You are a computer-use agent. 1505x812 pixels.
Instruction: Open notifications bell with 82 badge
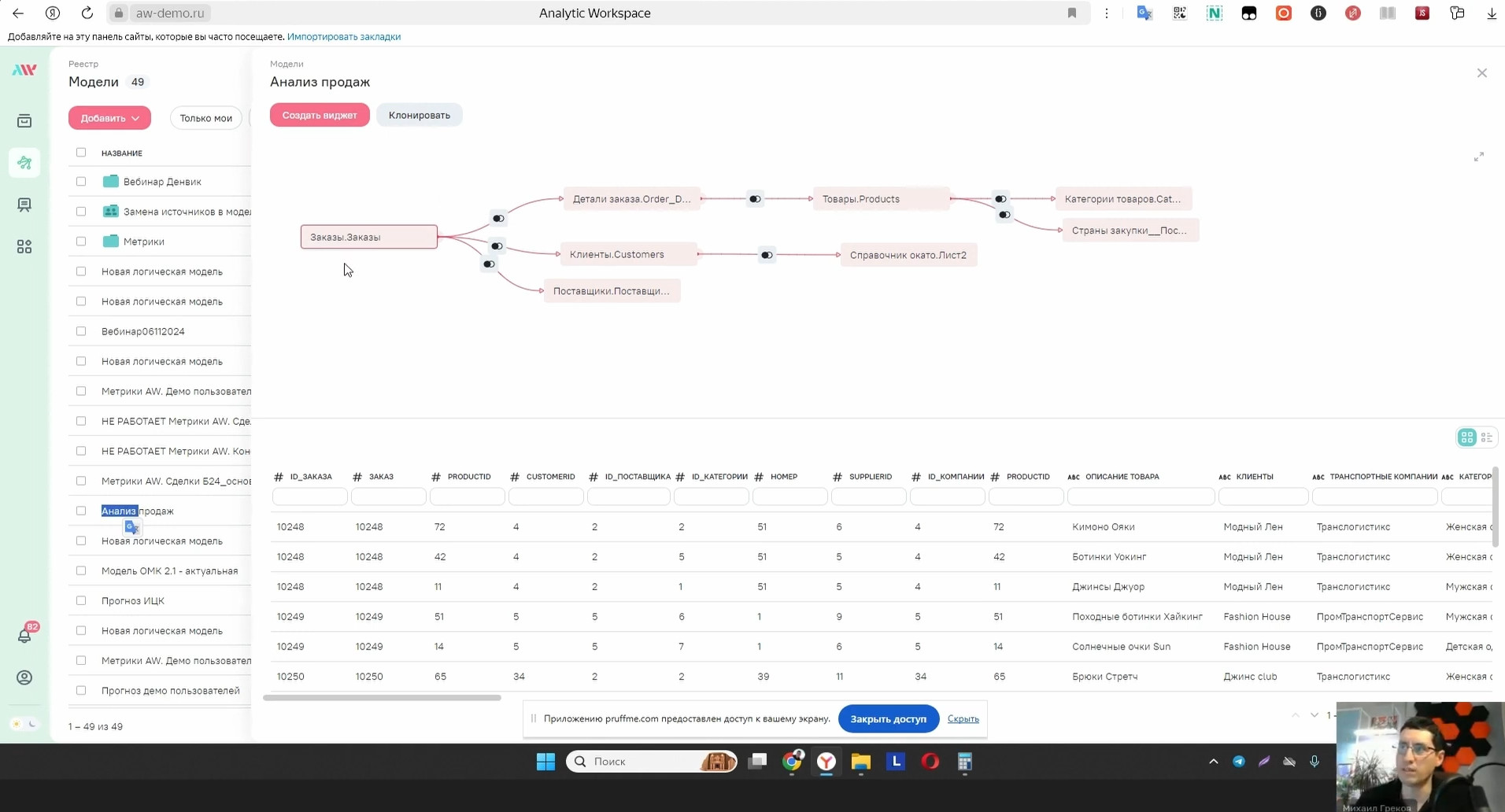(x=24, y=635)
